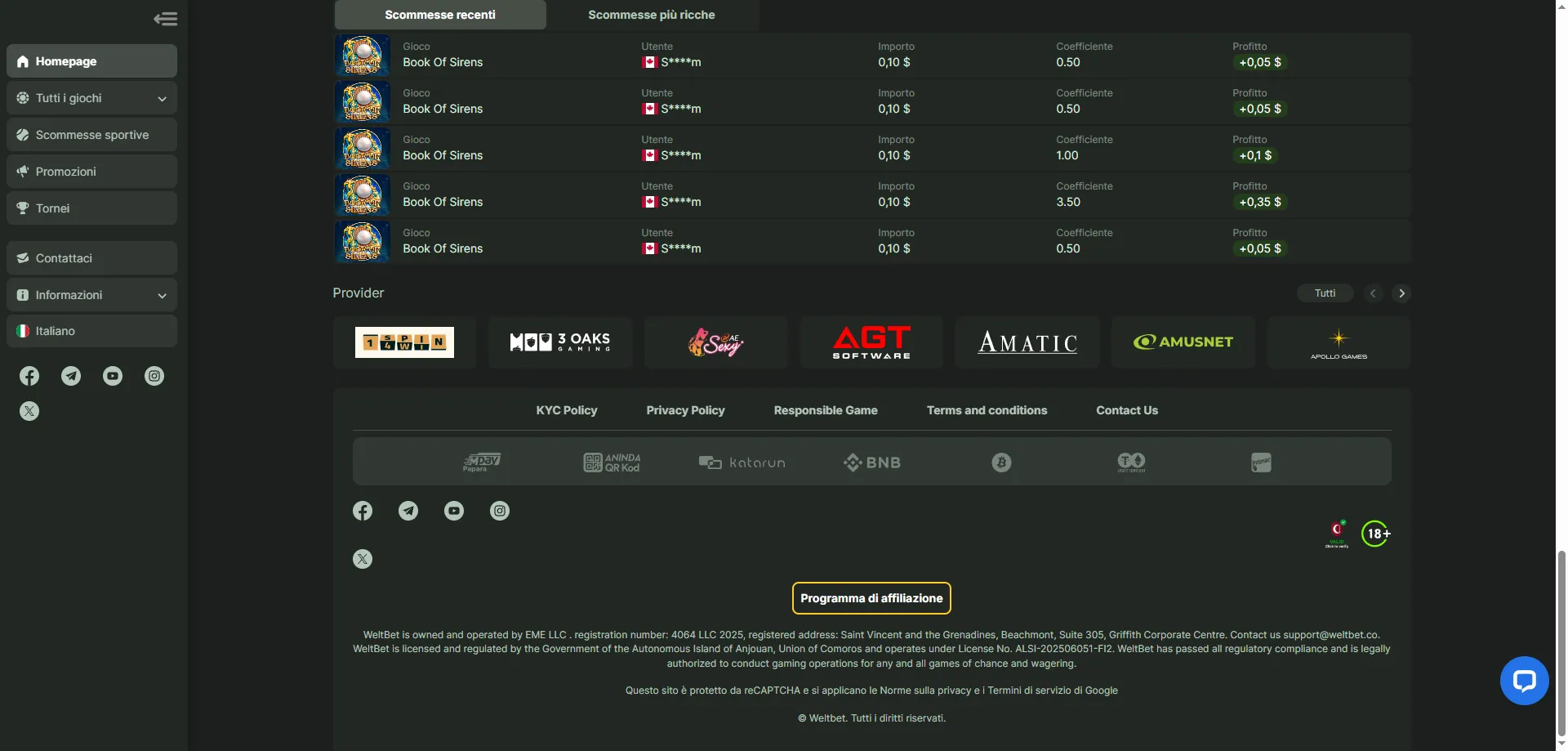The image size is (1568, 751).
Task: Select the BNB payment logo
Action: pyautogui.click(x=871, y=463)
